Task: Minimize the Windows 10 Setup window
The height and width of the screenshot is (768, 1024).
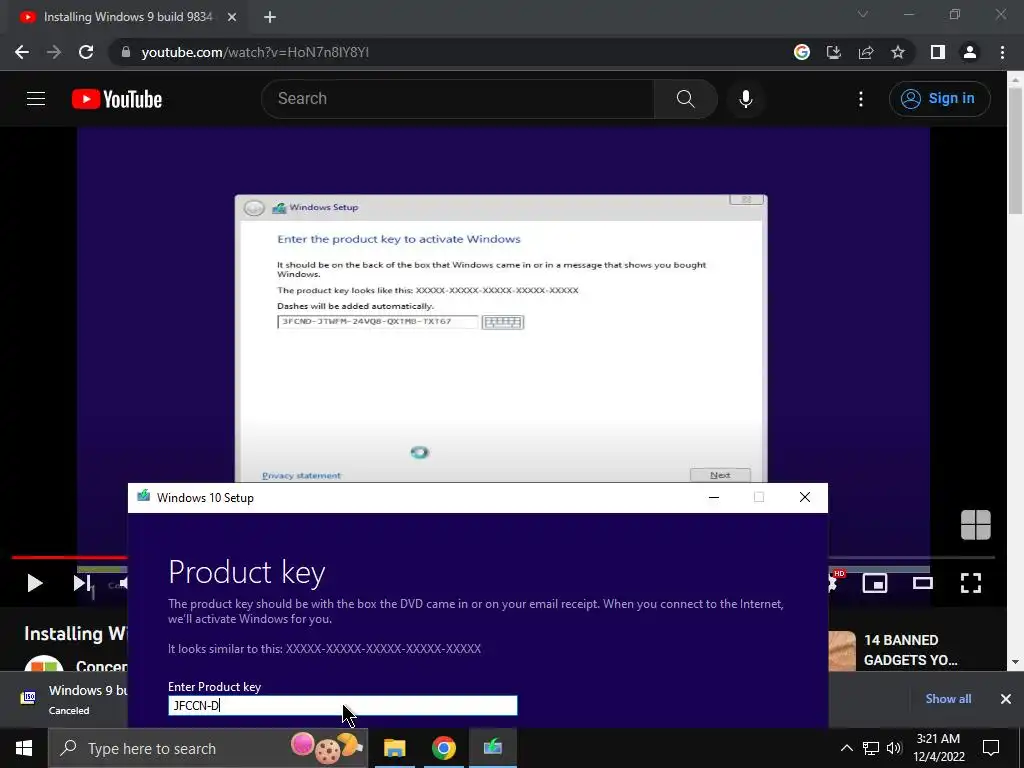Action: click(714, 498)
